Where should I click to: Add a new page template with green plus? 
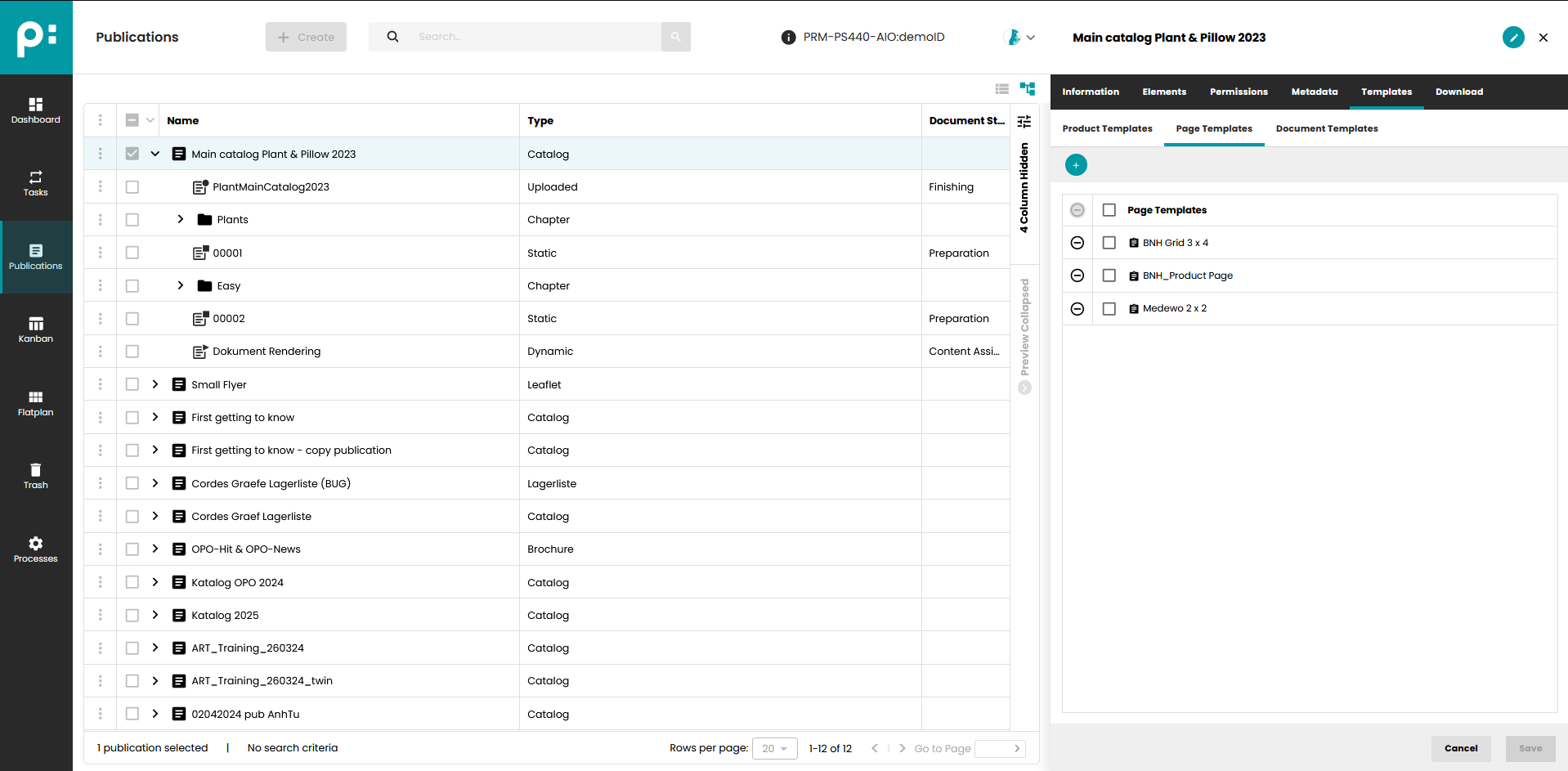coord(1076,164)
